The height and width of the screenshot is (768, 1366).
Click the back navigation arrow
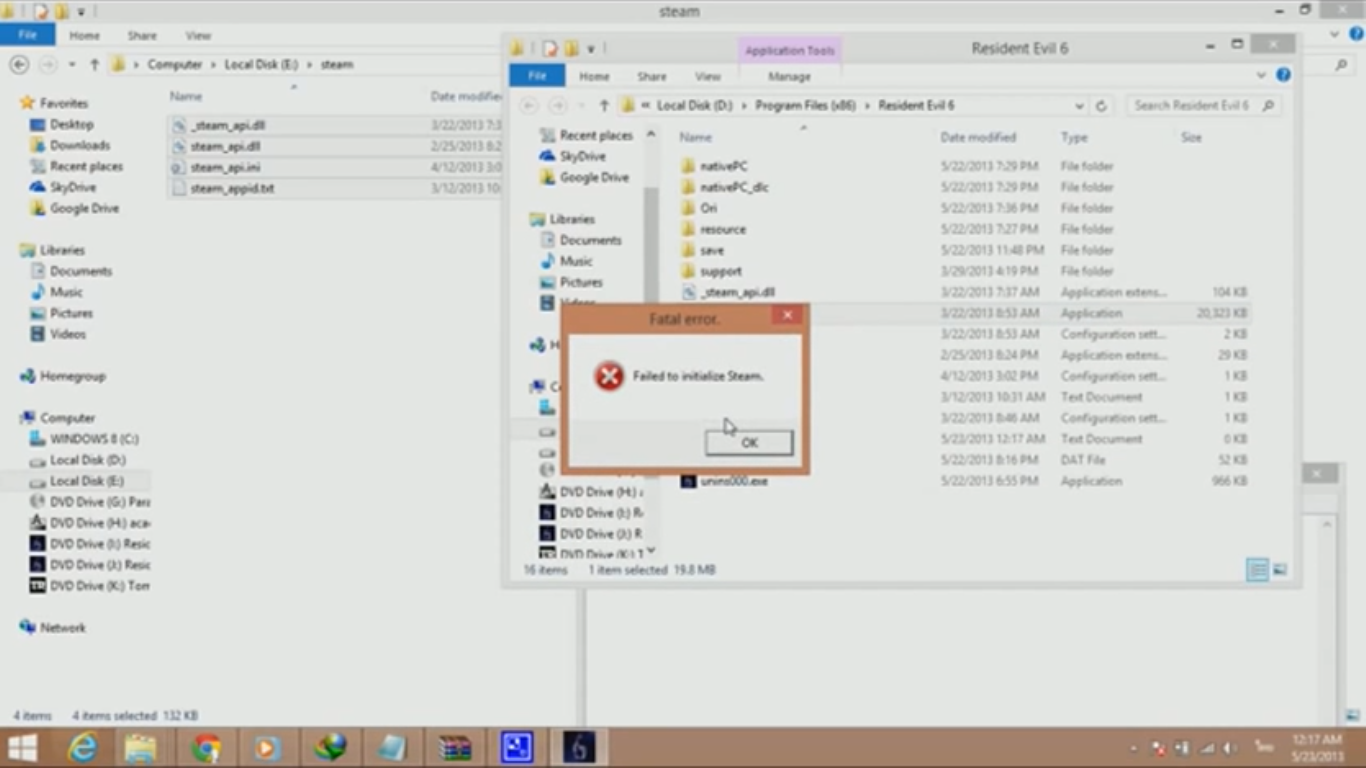(x=529, y=105)
